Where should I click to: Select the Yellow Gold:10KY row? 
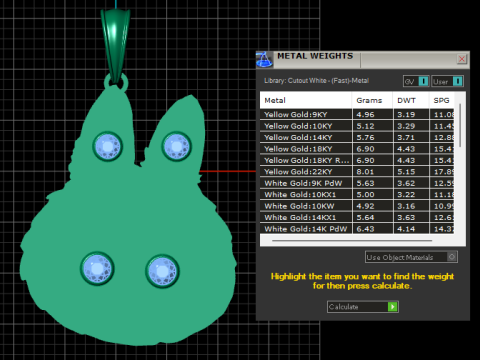click(x=357, y=126)
